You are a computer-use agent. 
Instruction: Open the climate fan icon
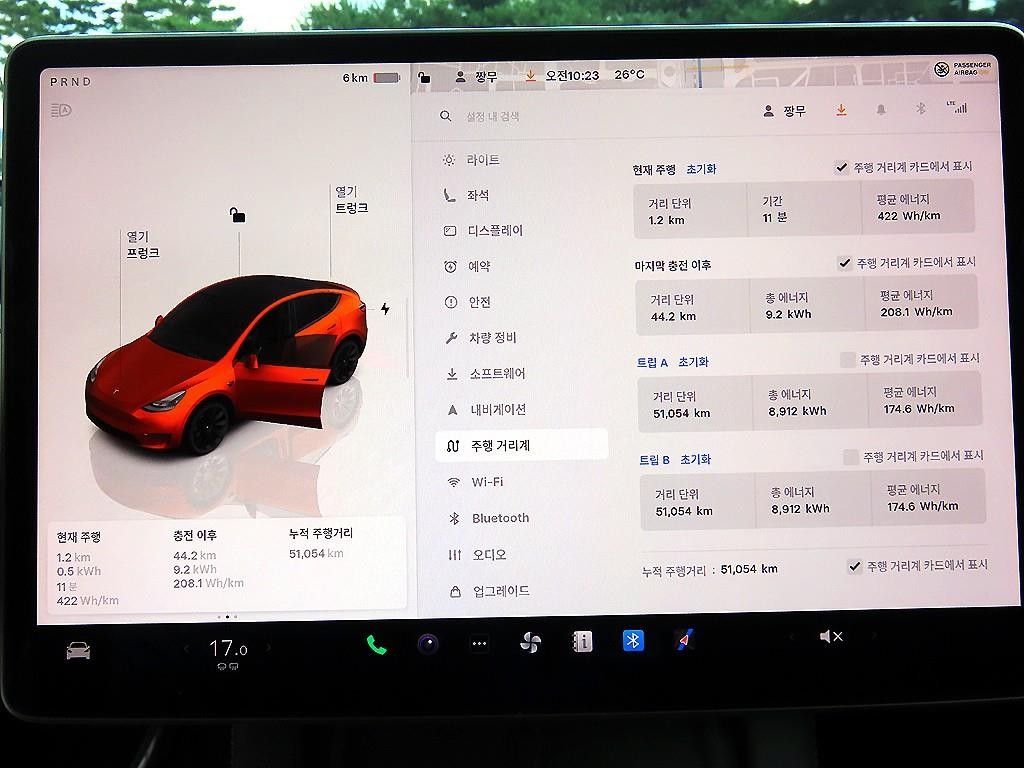click(x=530, y=643)
